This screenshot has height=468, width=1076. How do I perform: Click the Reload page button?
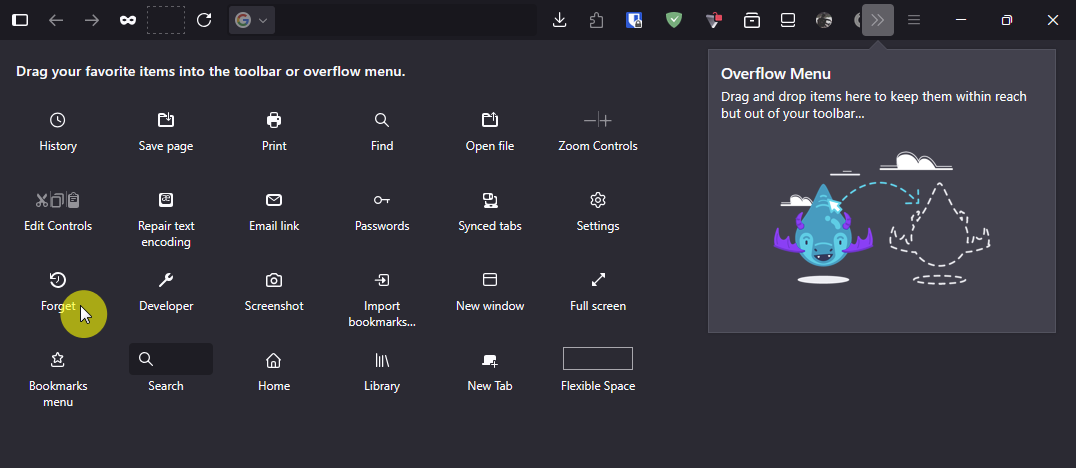pyautogui.click(x=204, y=20)
